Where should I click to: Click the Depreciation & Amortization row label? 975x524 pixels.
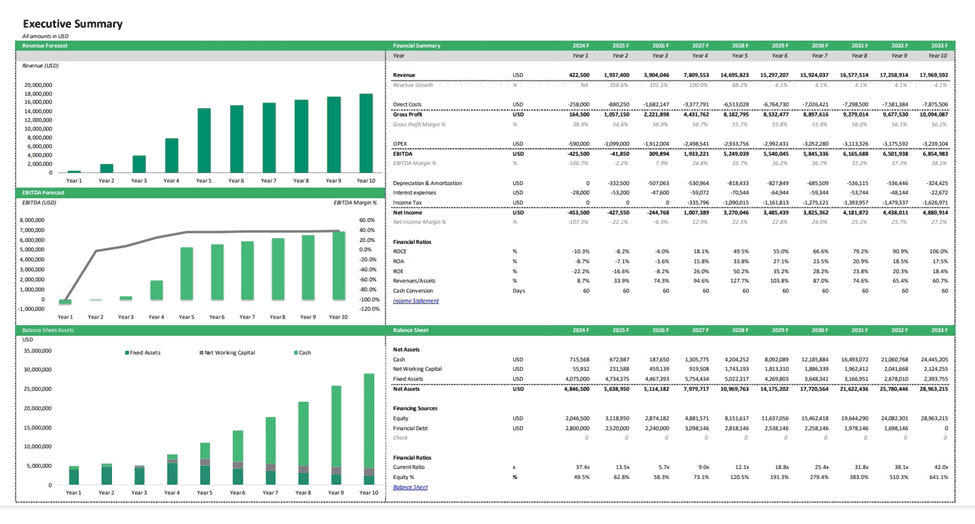pyautogui.click(x=428, y=183)
